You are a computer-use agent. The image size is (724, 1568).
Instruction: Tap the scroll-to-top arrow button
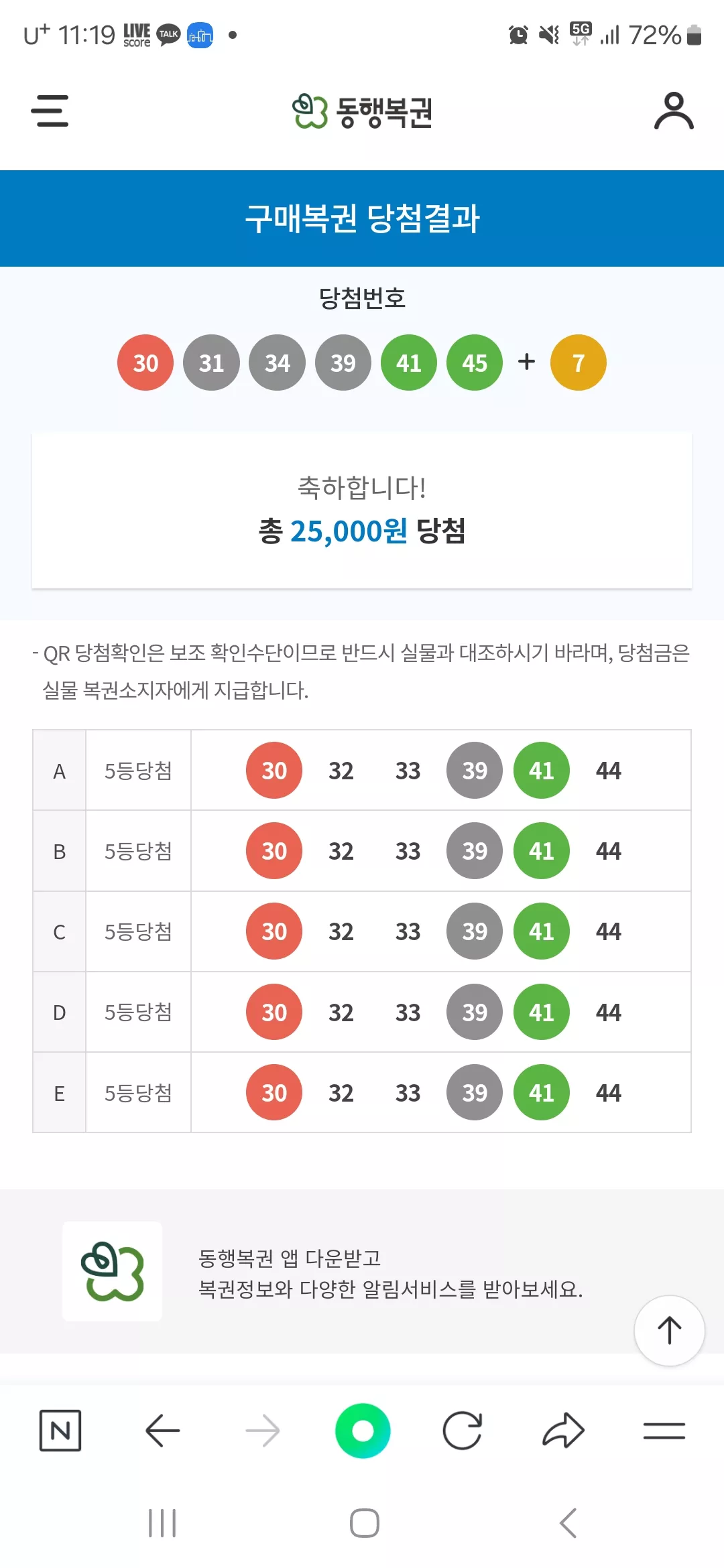point(669,1331)
